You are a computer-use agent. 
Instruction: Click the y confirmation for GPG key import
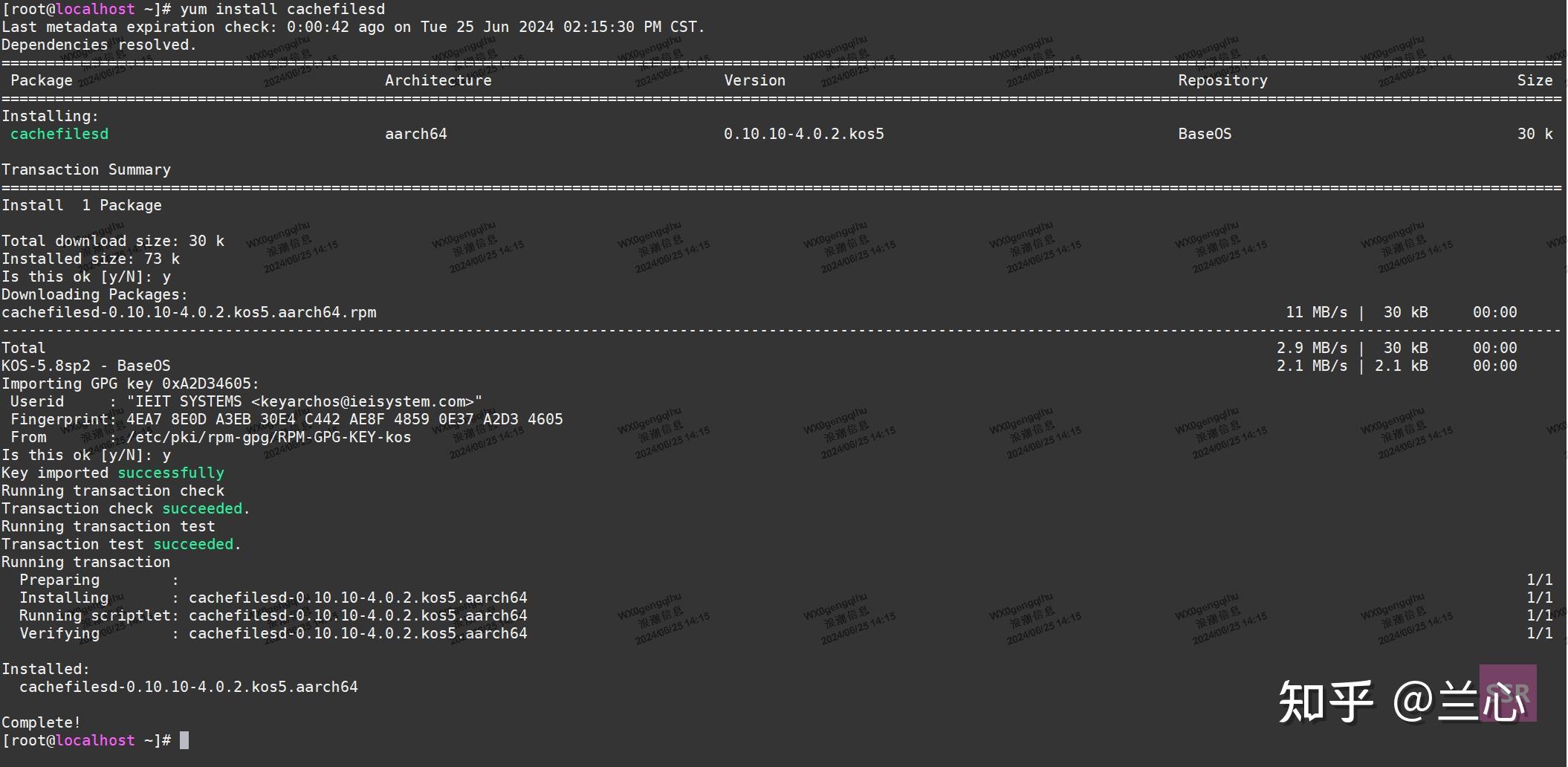point(168,455)
